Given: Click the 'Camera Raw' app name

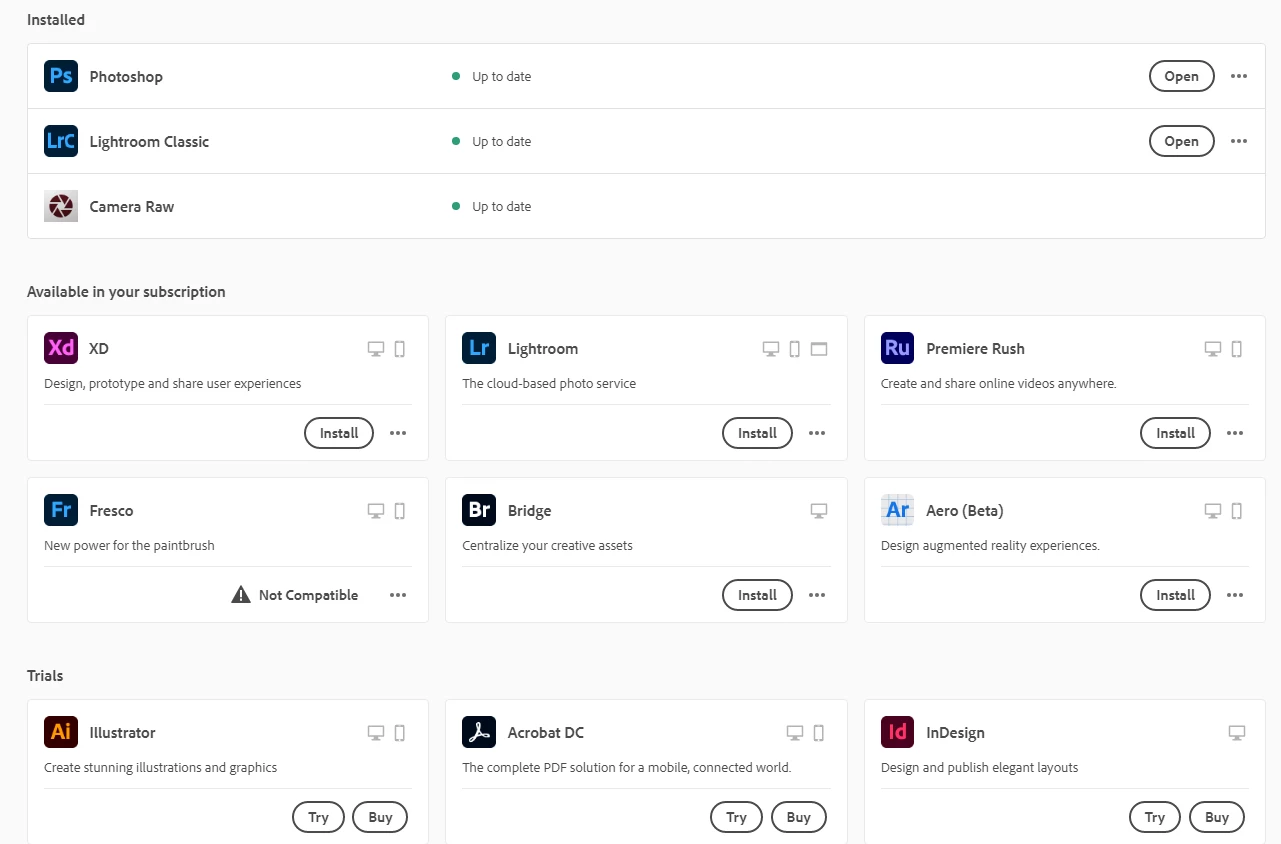Looking at the screenshot, I should pos(132,206).
